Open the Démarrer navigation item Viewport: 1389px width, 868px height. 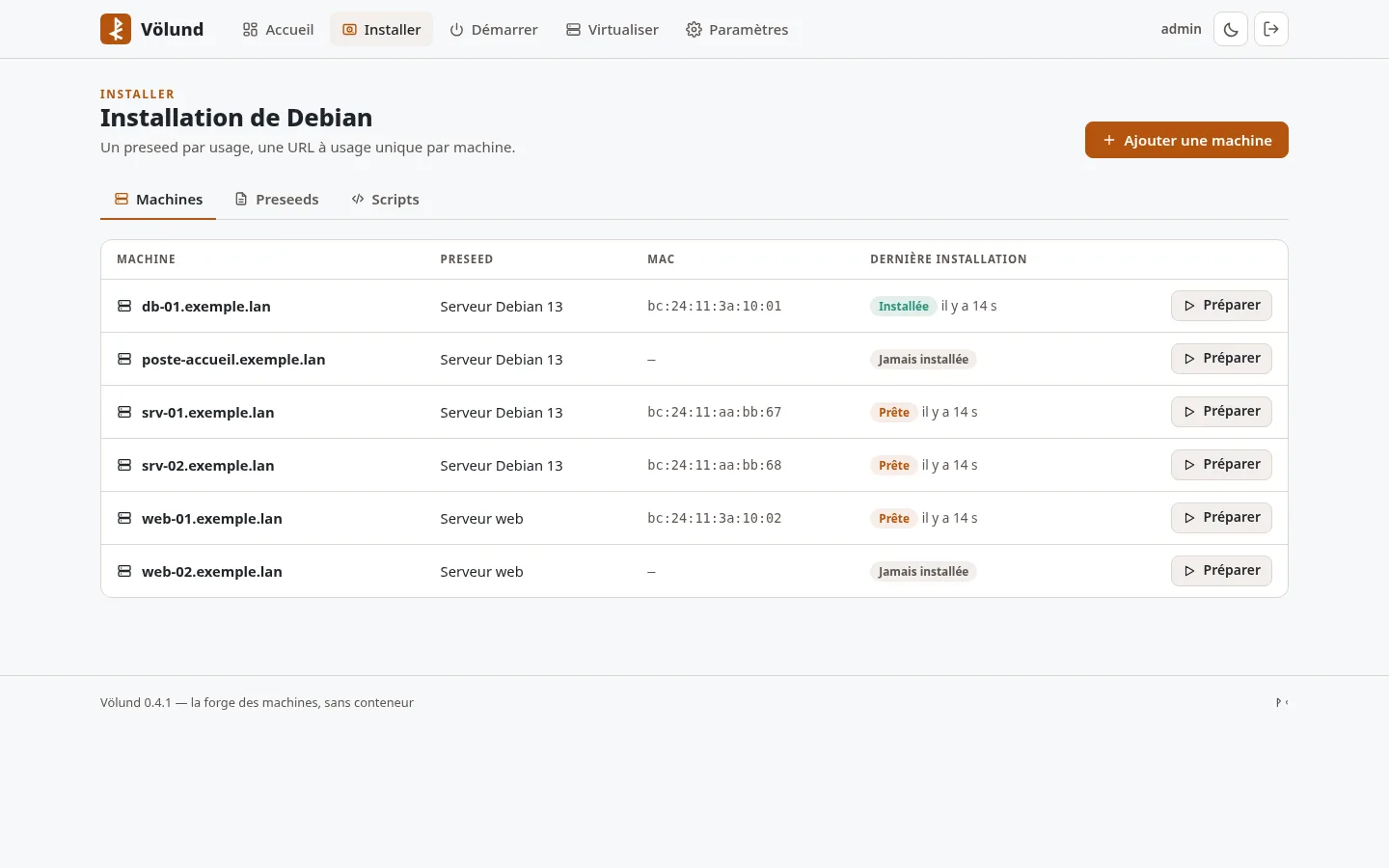(494, 29)
